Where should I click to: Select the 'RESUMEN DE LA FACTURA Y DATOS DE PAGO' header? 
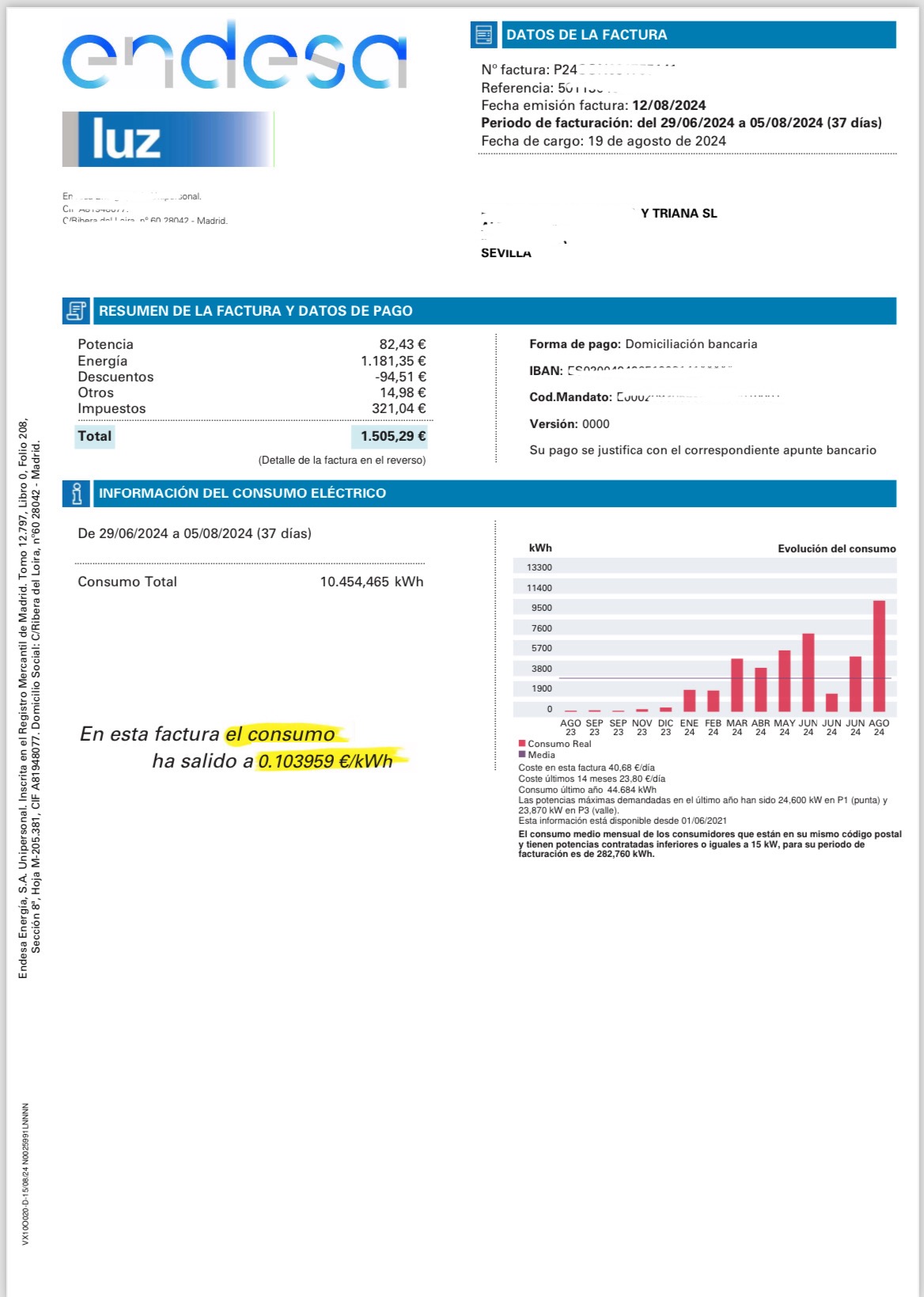pos(495,311)
